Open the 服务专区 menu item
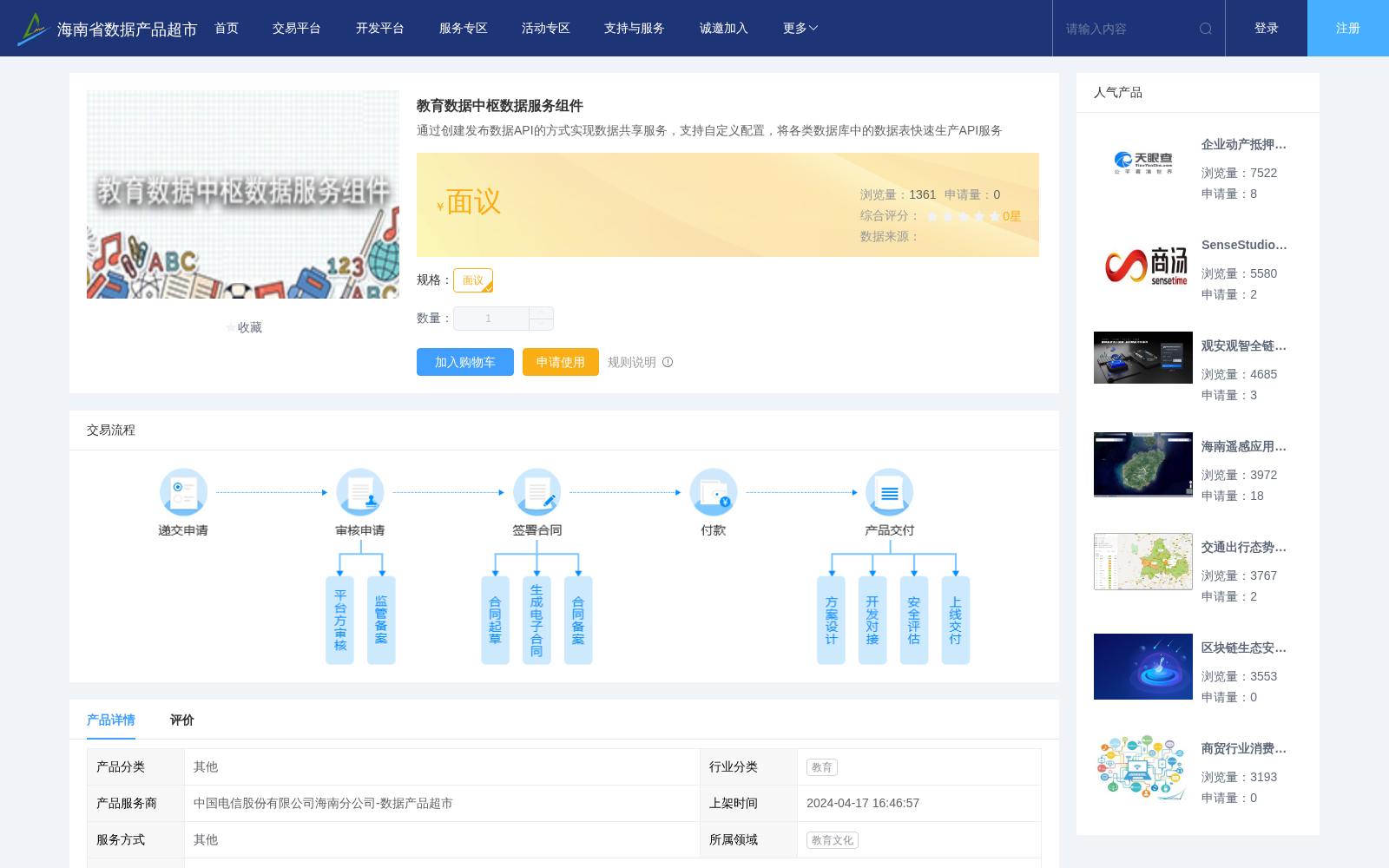The width and height of the screenshot is (1389, 868). (464, 29)
